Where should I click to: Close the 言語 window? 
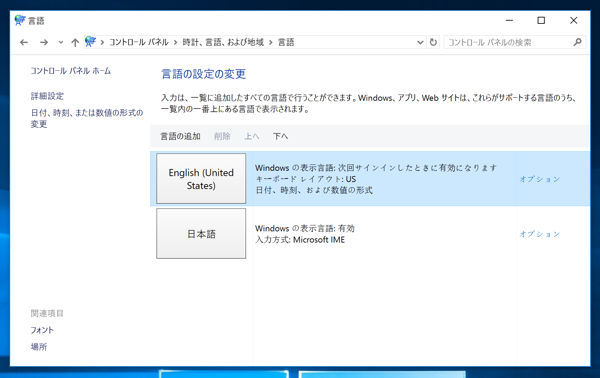coord(573,20)
